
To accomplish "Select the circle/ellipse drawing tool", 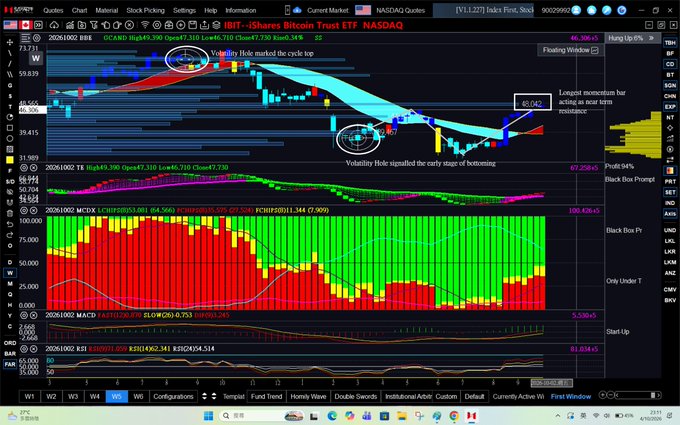I will 10,139.
